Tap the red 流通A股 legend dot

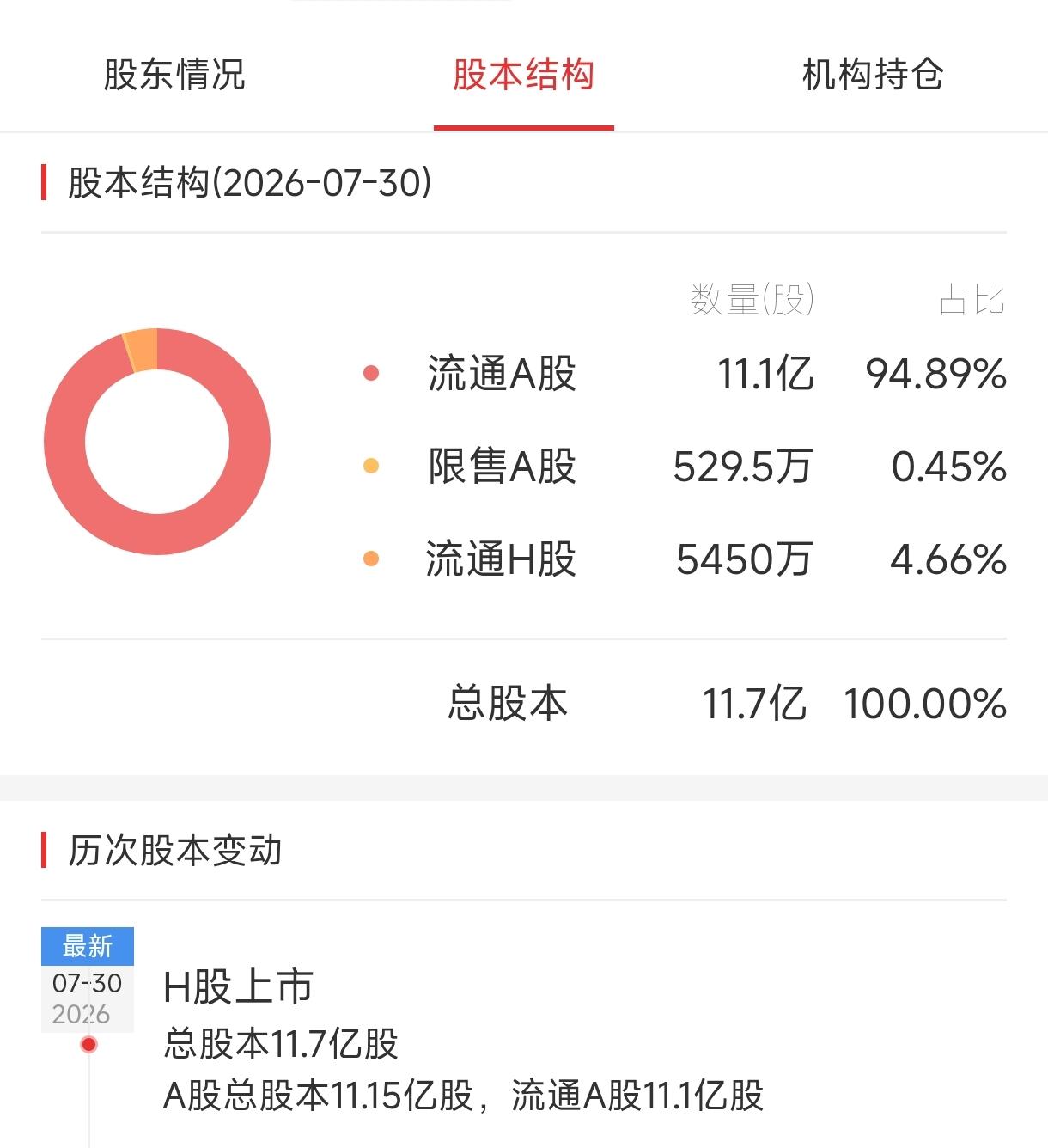[x=371, y=373]
